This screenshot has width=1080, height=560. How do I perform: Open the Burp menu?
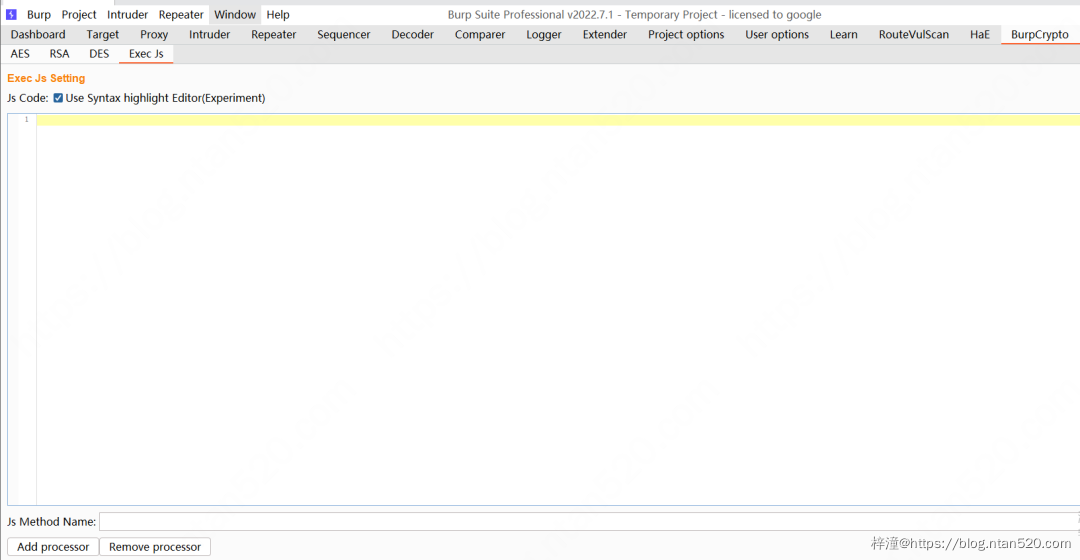tap(39, 14)
